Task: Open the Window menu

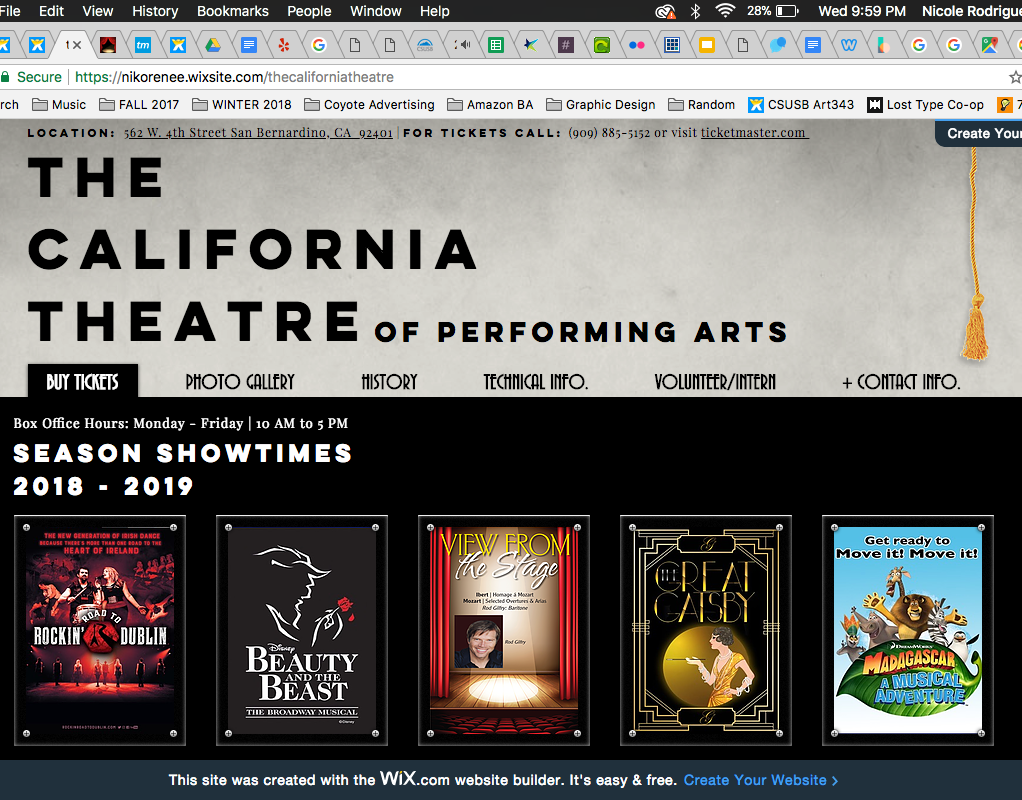Action: [x=375, y=11]
